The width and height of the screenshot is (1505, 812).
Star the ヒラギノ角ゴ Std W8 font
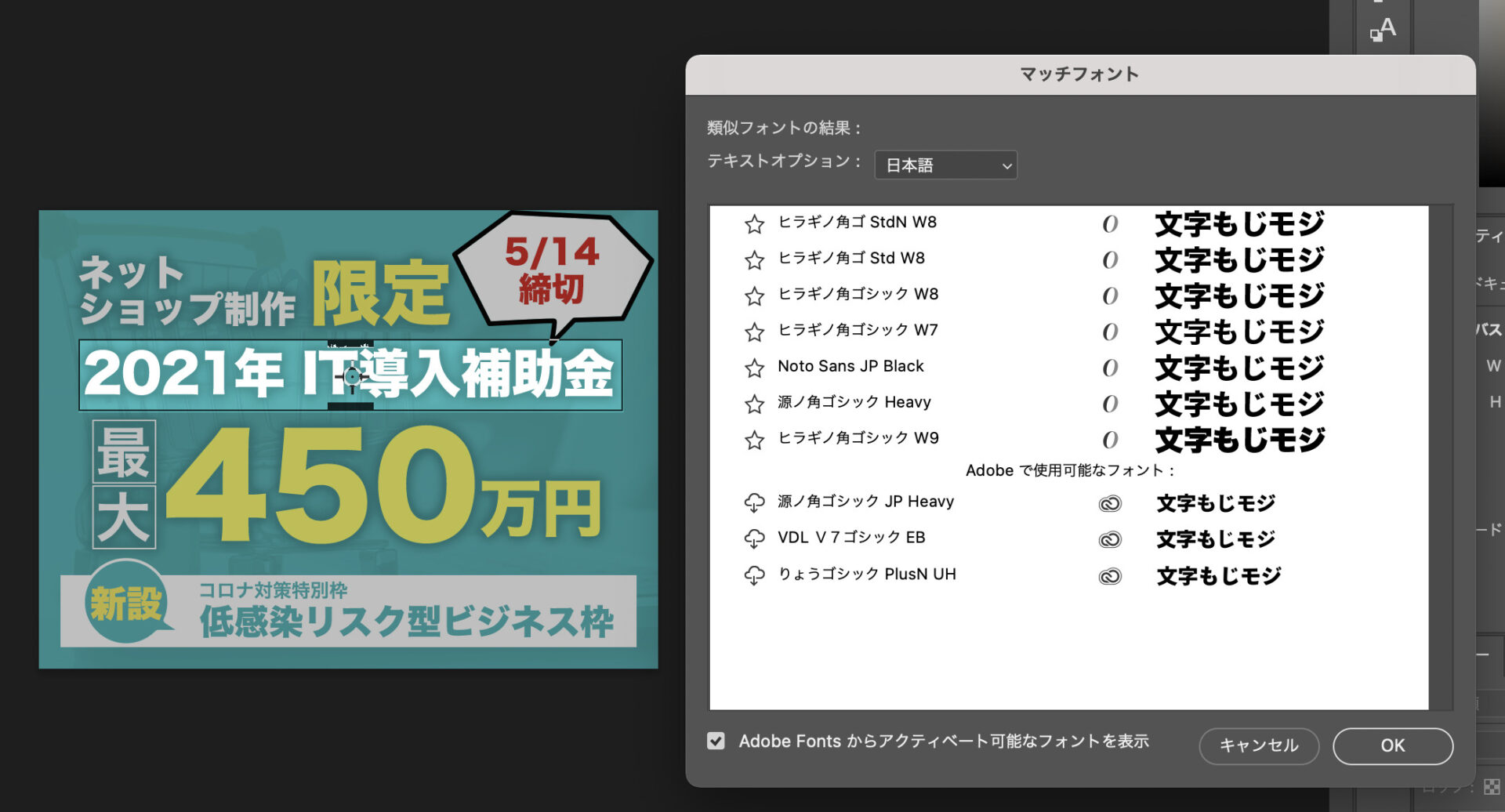coord(754,260)
